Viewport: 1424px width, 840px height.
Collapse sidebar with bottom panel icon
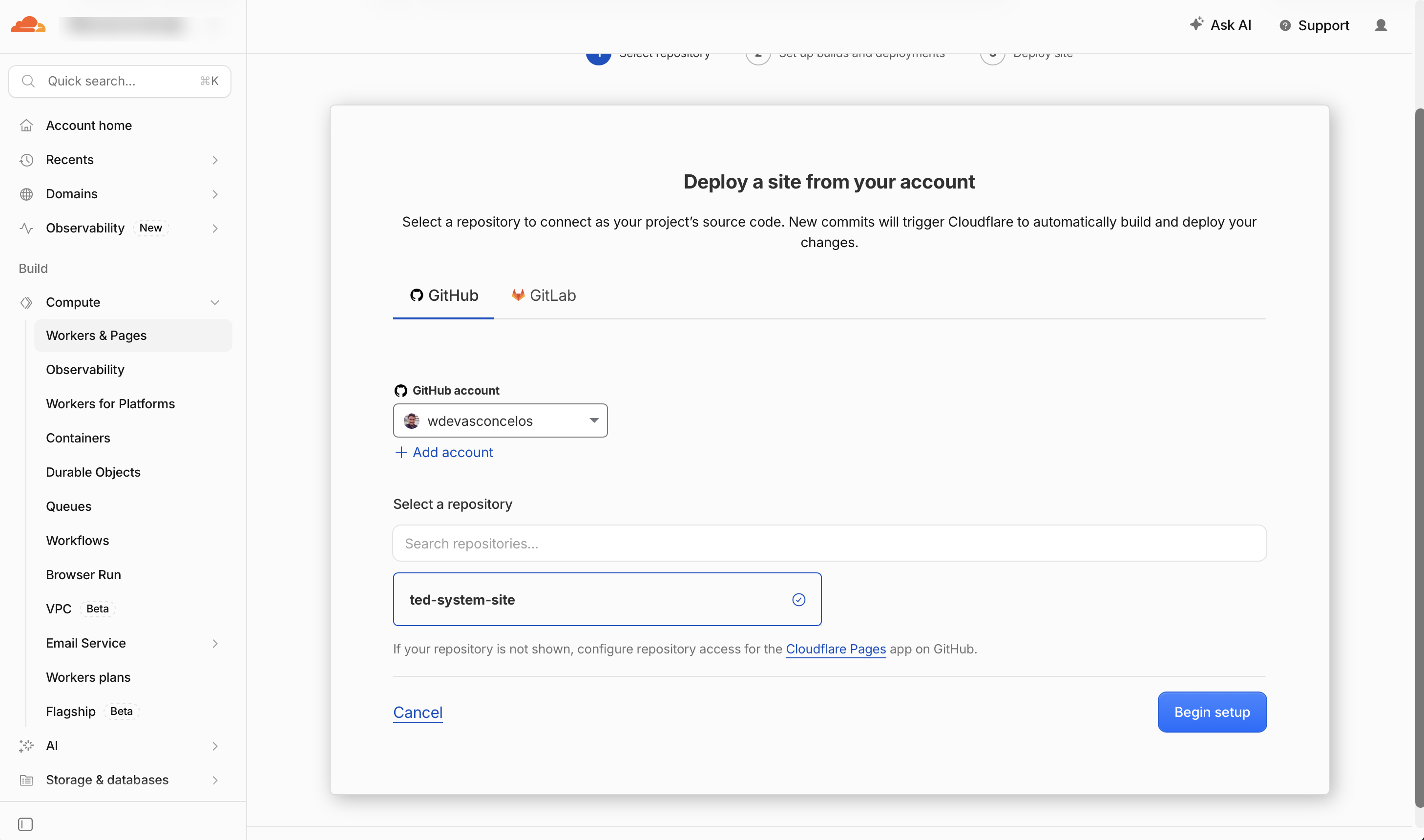point(25,824)
